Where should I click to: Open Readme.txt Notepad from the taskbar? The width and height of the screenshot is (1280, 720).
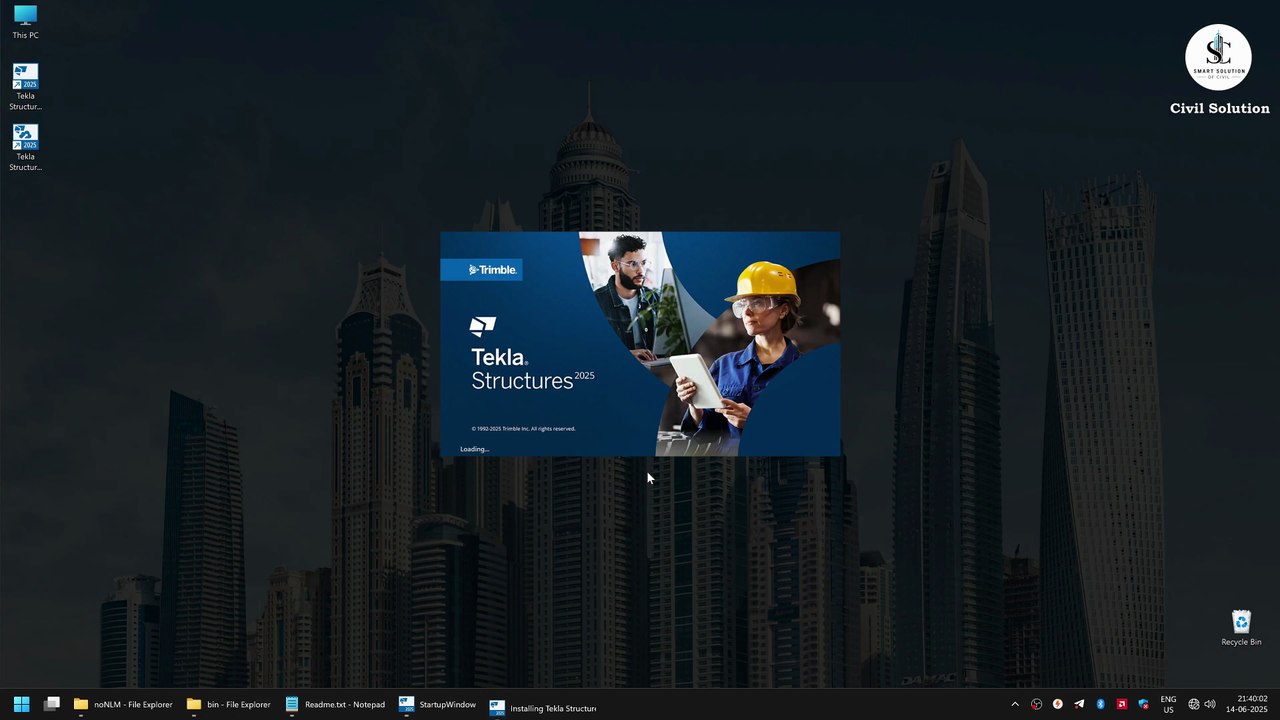coord(335,704)
